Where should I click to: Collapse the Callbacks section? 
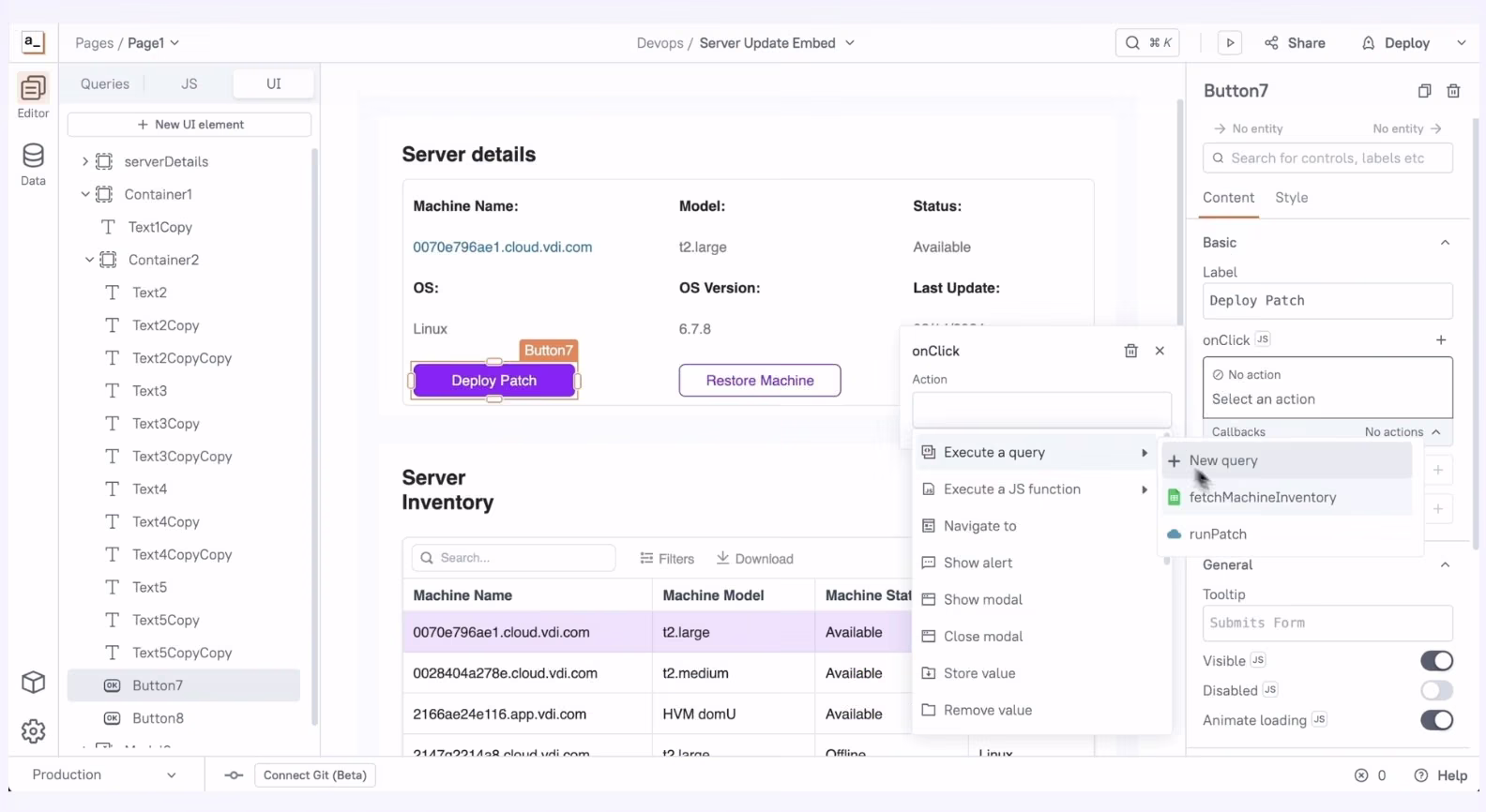(x=1435, y=432)
